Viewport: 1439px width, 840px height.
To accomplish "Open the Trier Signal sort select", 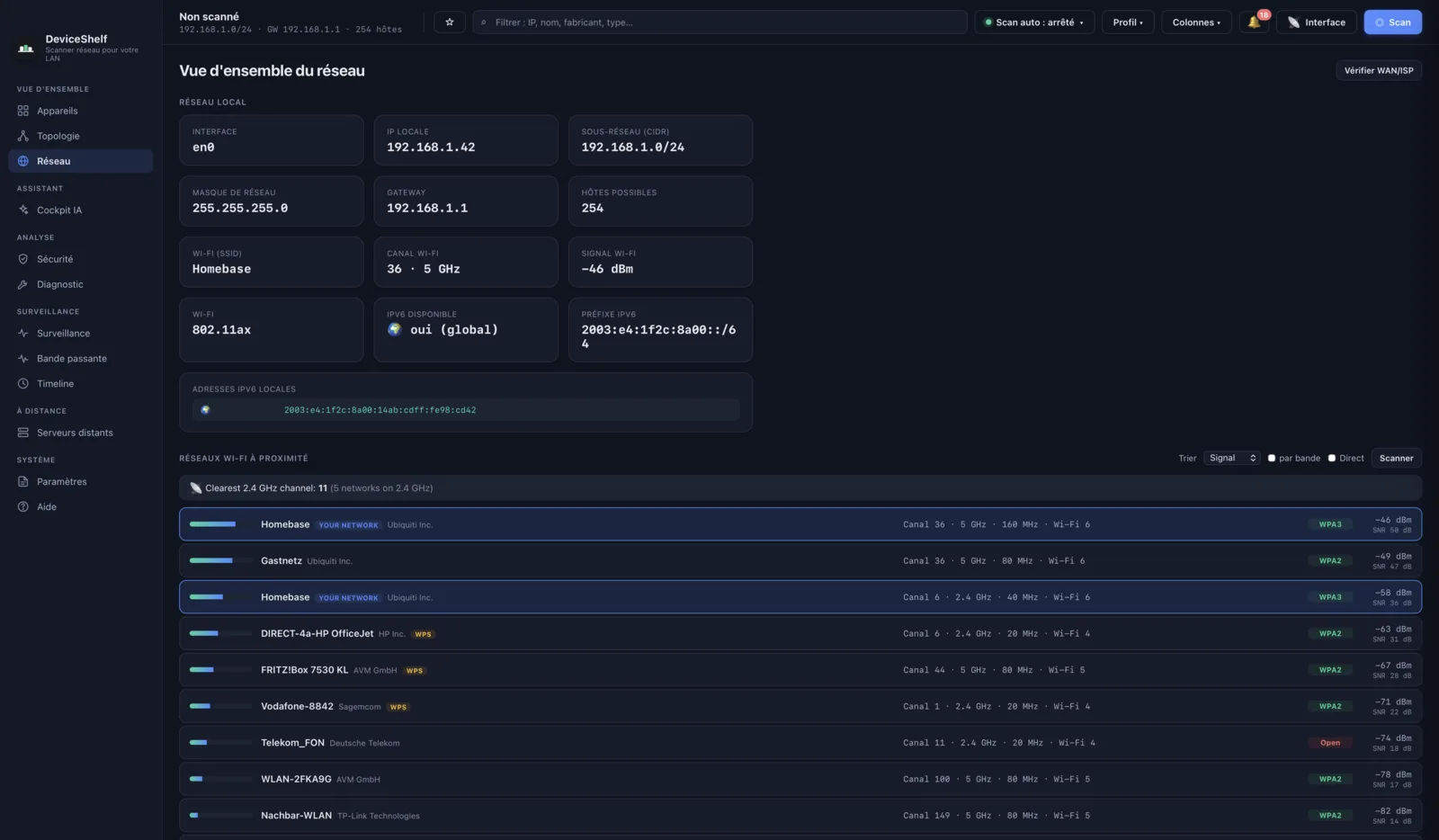I will pos(1232,458).
